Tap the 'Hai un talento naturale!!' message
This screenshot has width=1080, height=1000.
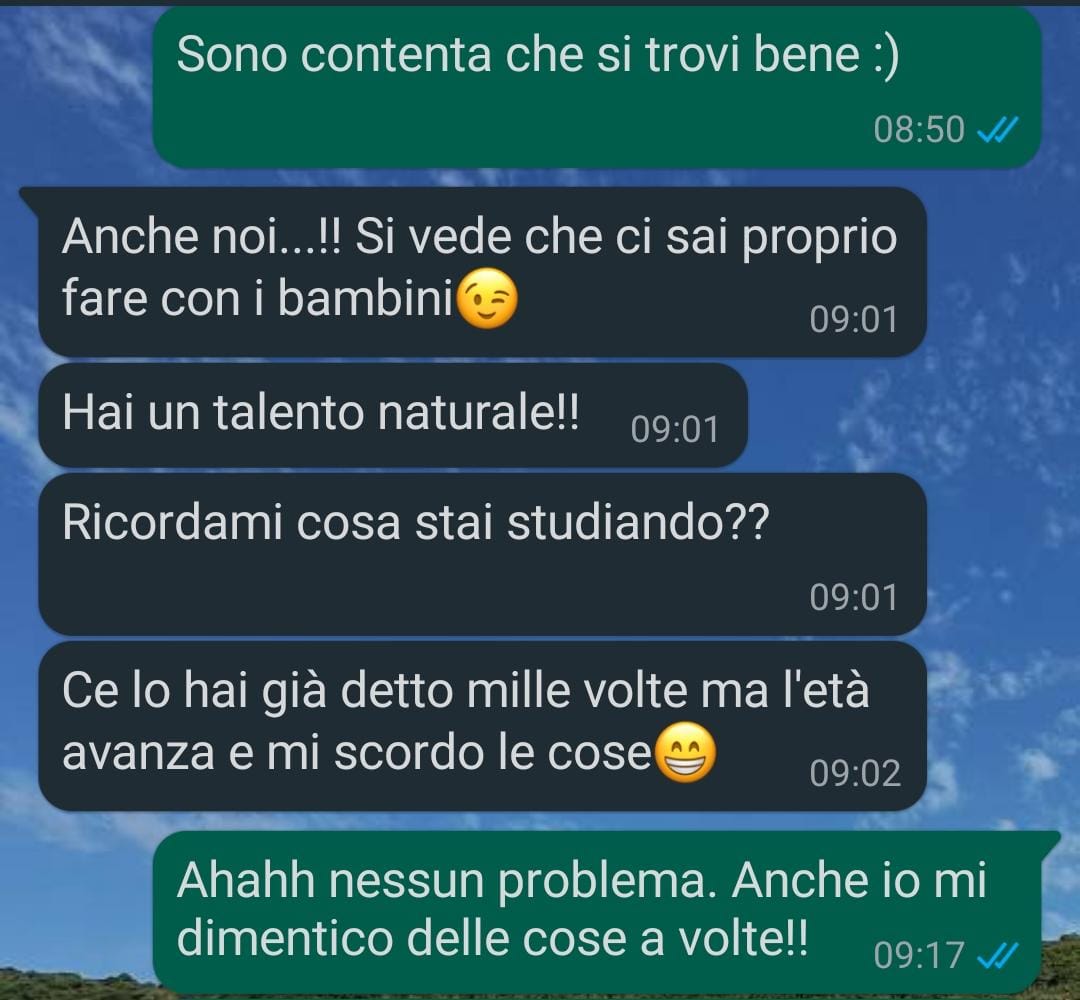click(x=393, y=415)
